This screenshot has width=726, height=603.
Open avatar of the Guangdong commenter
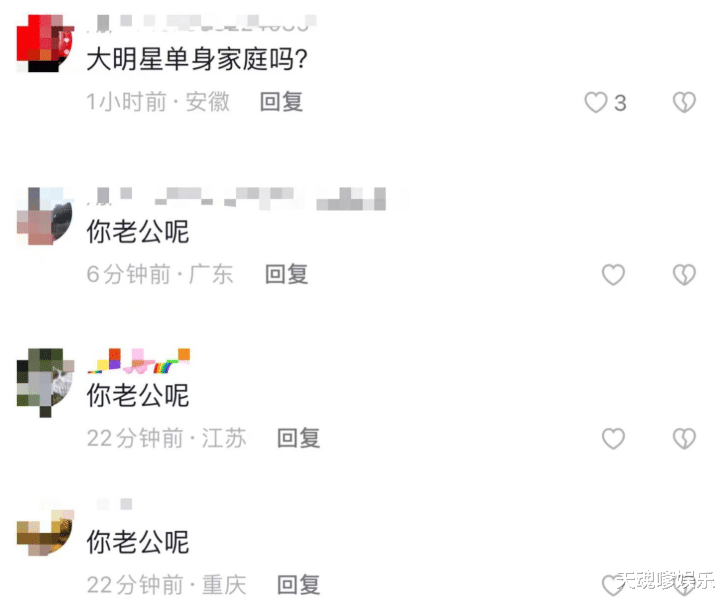click(45, 216)
